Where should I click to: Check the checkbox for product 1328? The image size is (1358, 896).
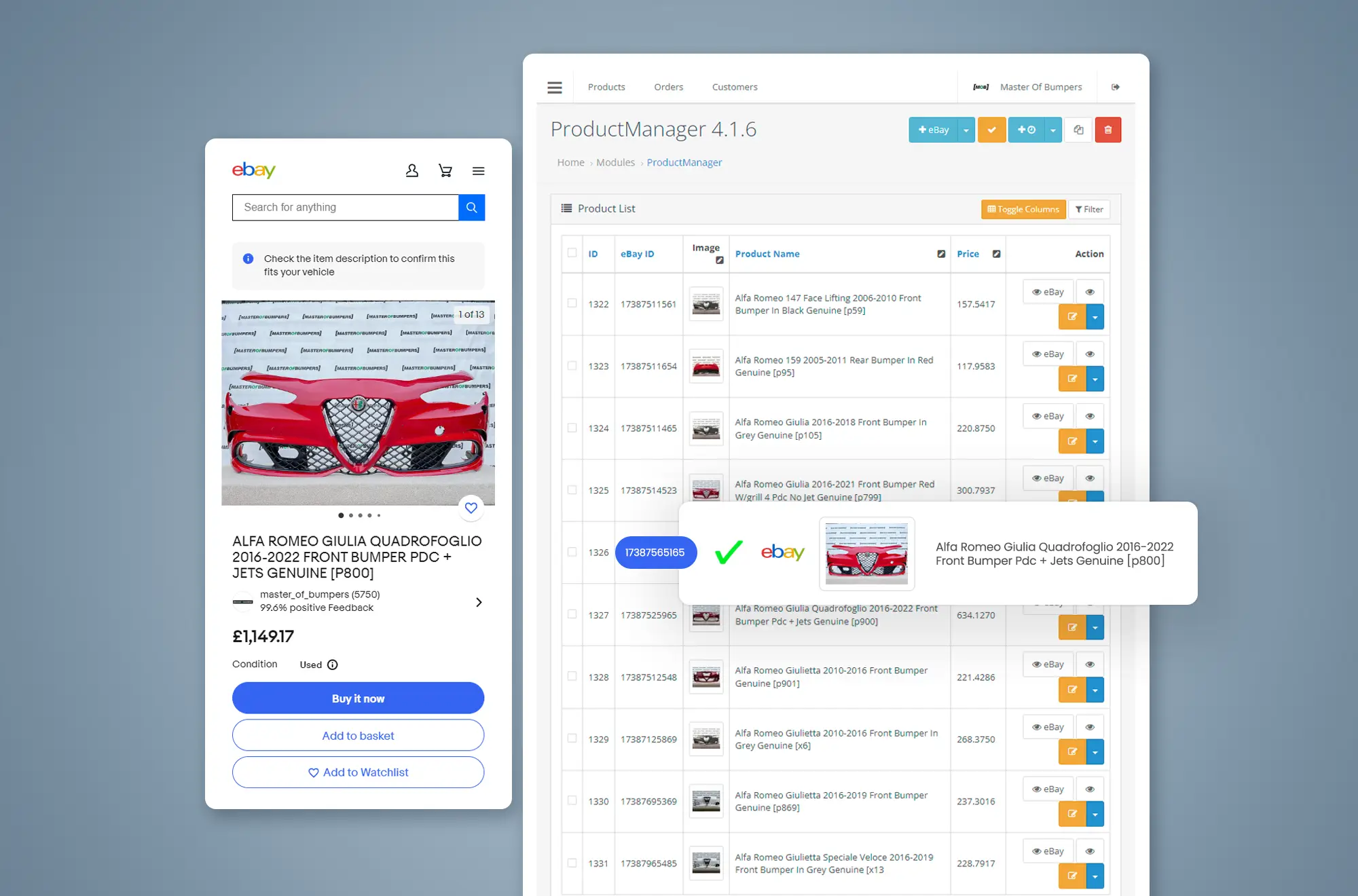click(572, 676)
